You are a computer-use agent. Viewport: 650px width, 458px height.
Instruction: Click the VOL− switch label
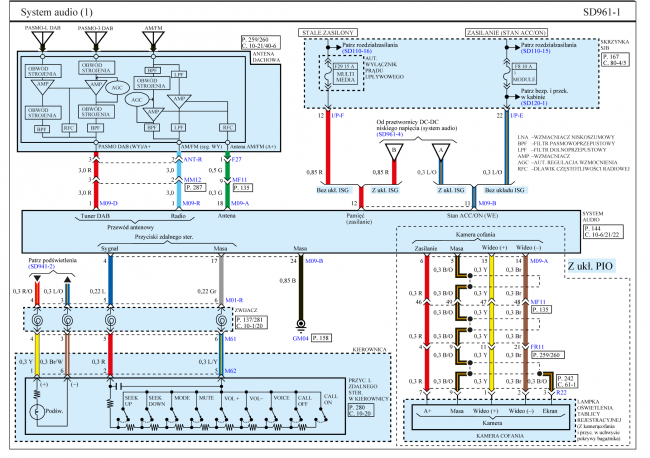tap(256, 398)
